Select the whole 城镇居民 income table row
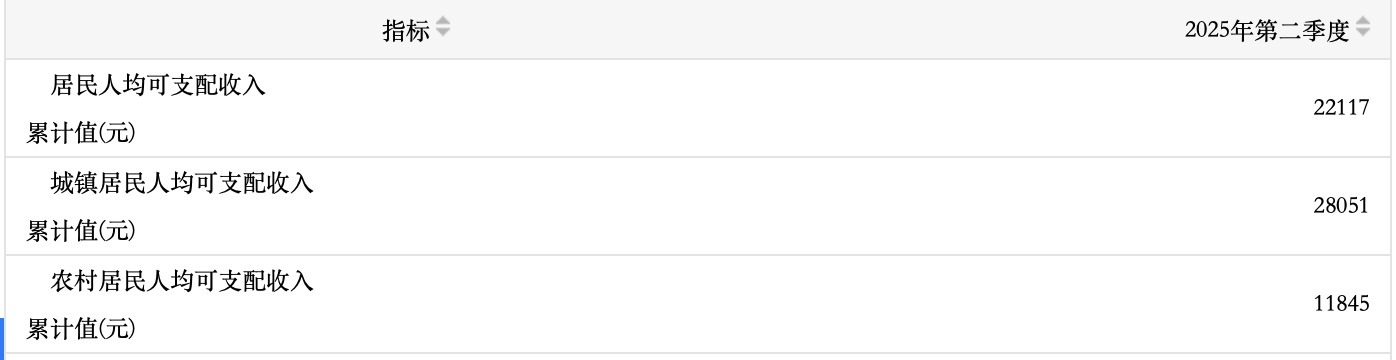 point(698,206)
